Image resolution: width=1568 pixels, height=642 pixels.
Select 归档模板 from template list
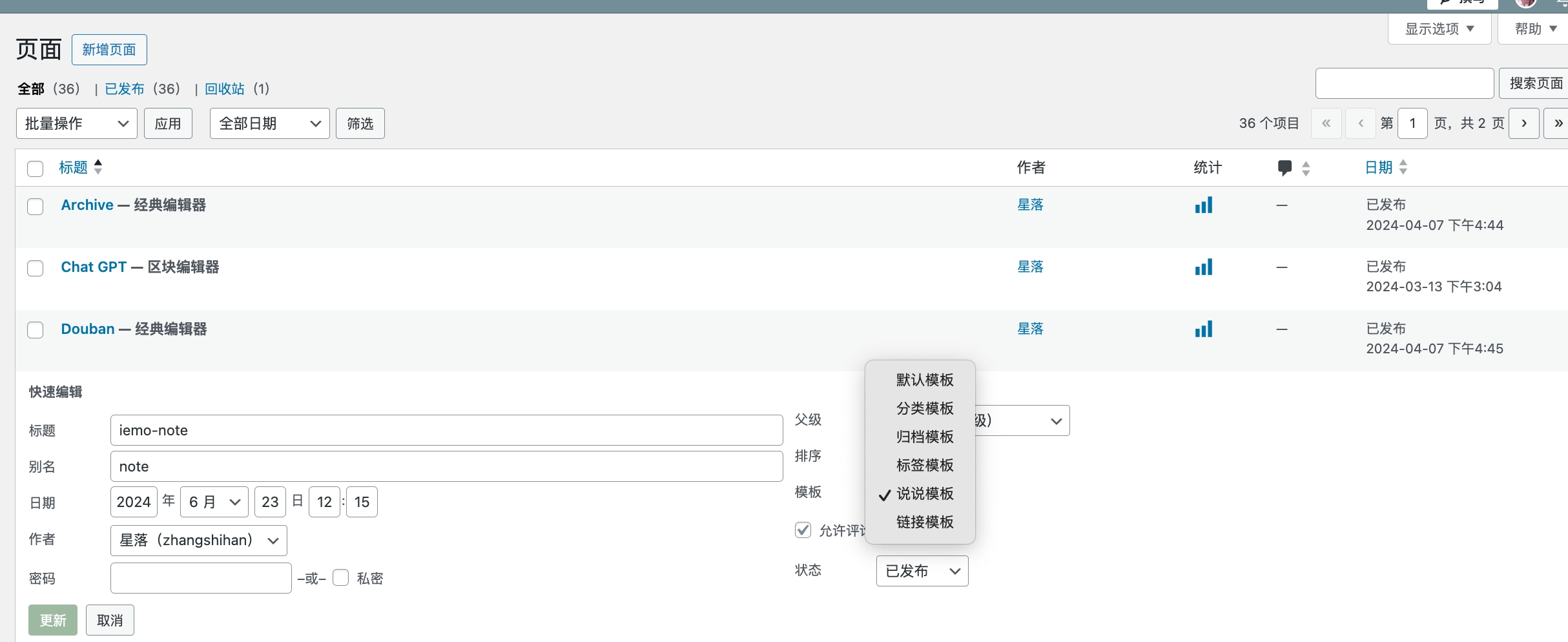coord(924,437)
